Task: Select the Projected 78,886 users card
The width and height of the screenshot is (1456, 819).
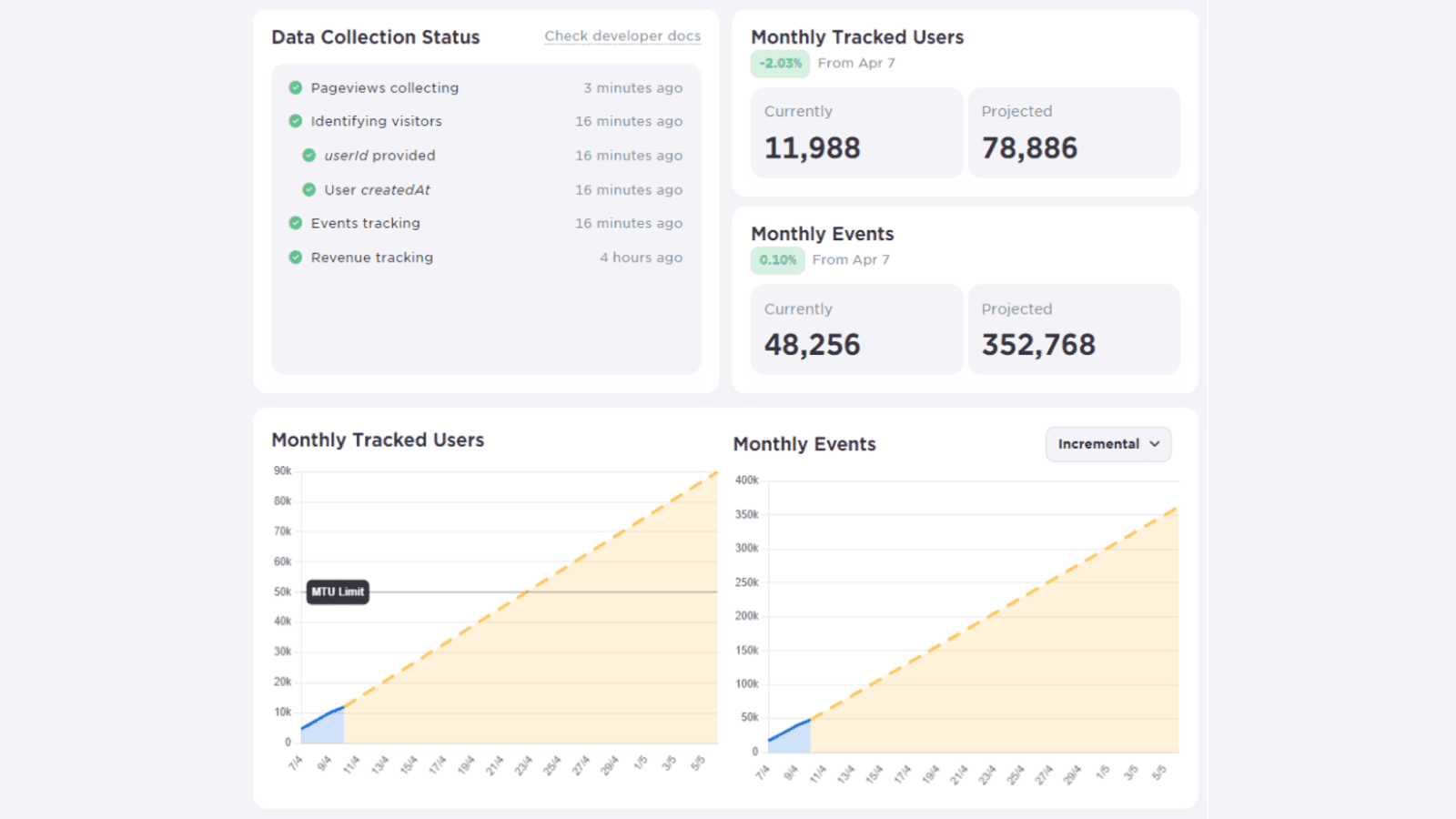Action: pos(1073,133)
